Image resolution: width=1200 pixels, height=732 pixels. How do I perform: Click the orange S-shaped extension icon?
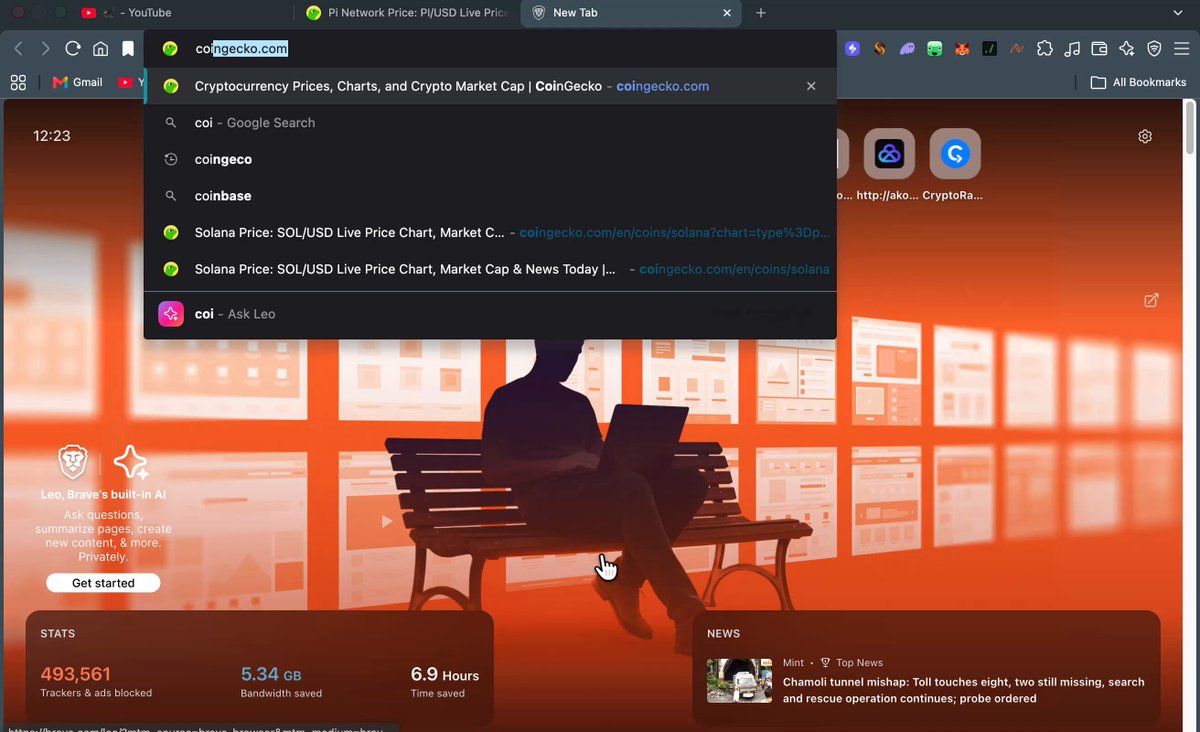pyautogui.click(x=880, y=48)
